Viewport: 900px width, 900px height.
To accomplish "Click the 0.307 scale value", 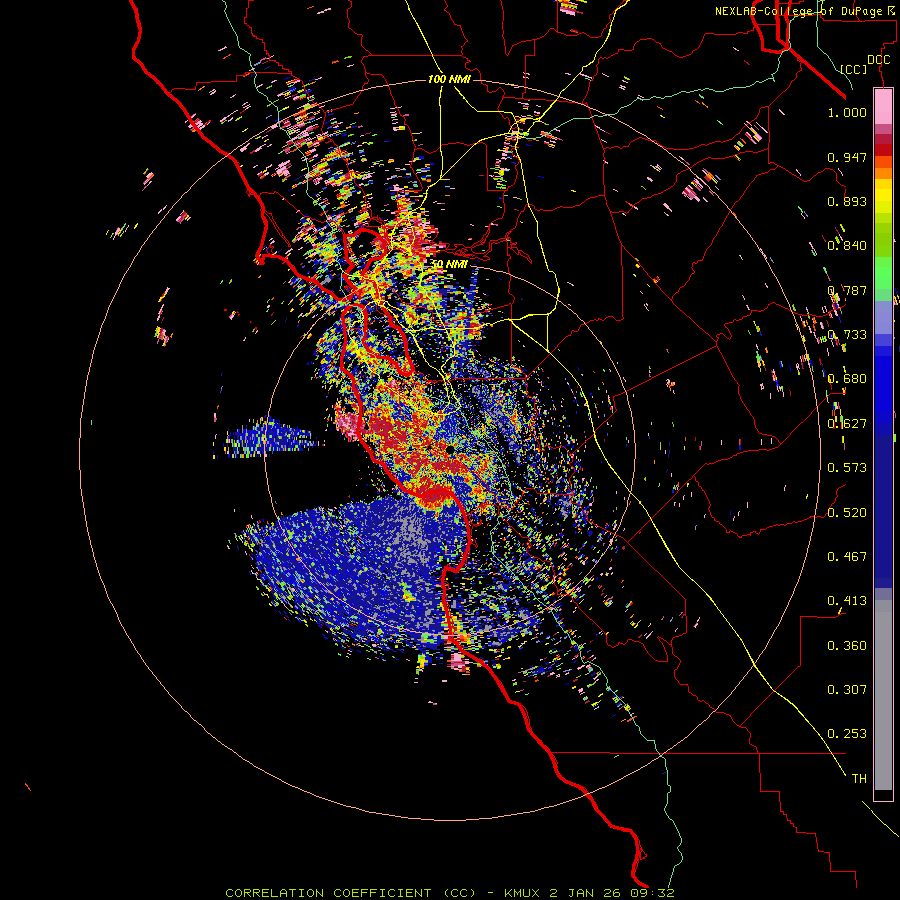I will click(x=847, y=690).
